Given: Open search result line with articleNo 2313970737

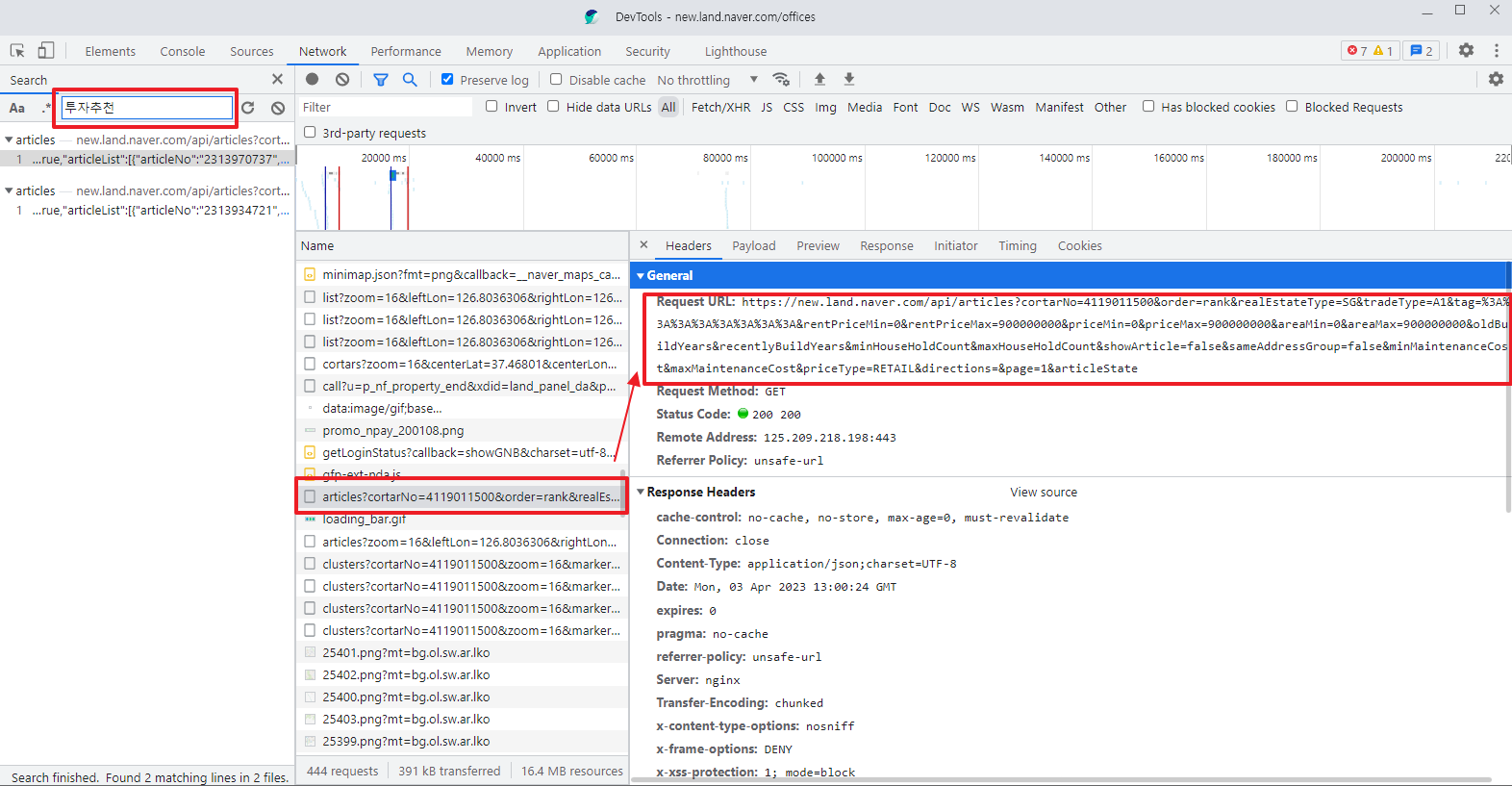Looking at the screenshot, I should pos(147,159).
